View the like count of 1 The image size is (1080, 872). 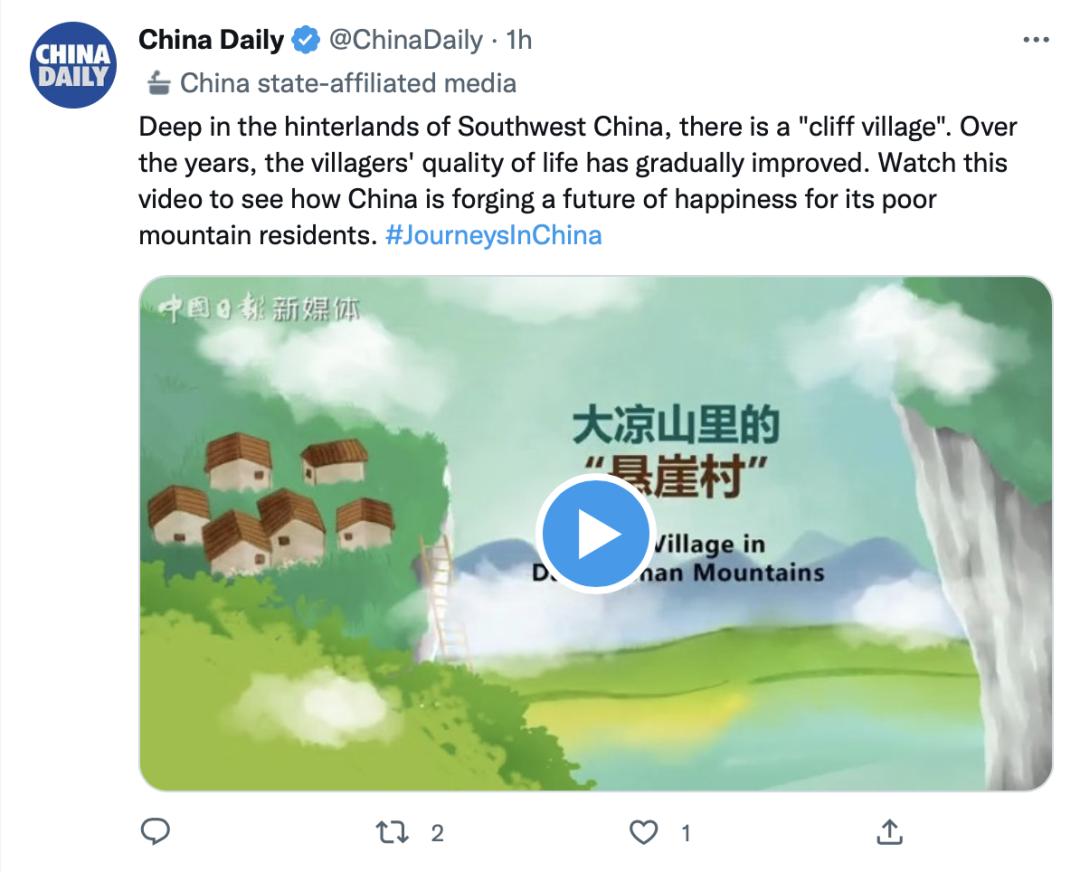click(x=685, y=833)
